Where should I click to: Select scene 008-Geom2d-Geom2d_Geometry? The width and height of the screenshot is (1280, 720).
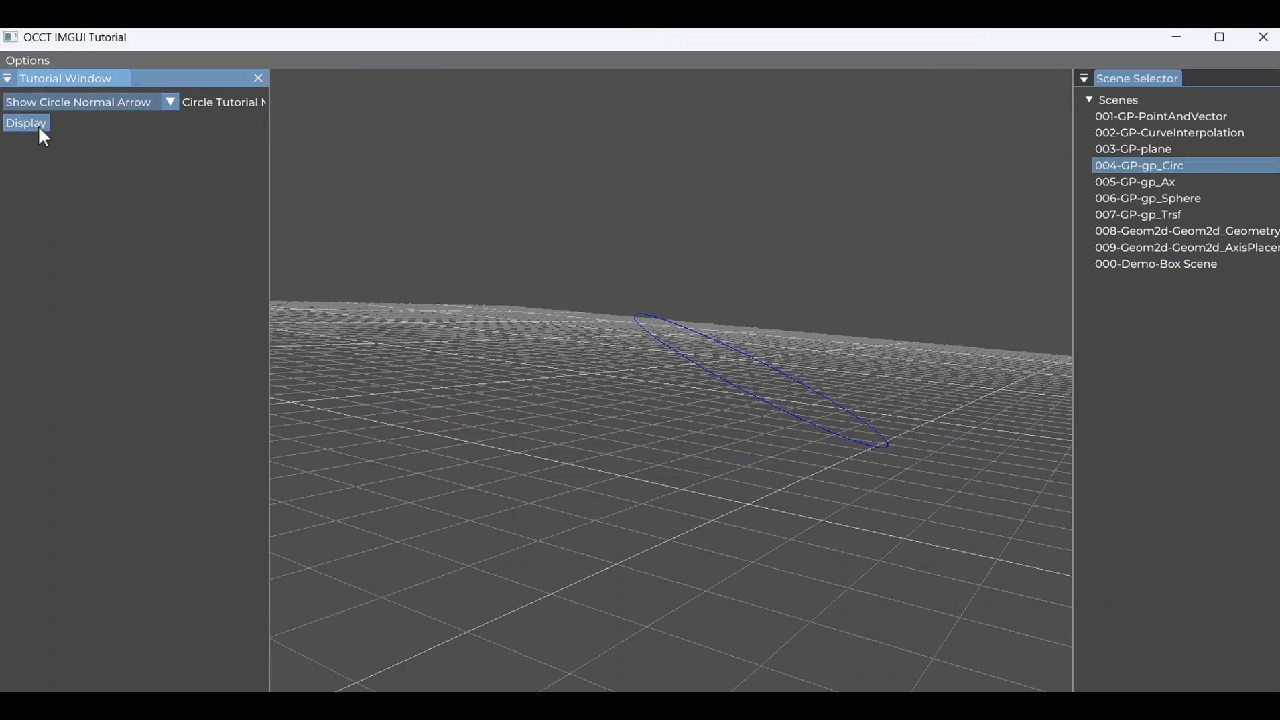coord(1186,231)
